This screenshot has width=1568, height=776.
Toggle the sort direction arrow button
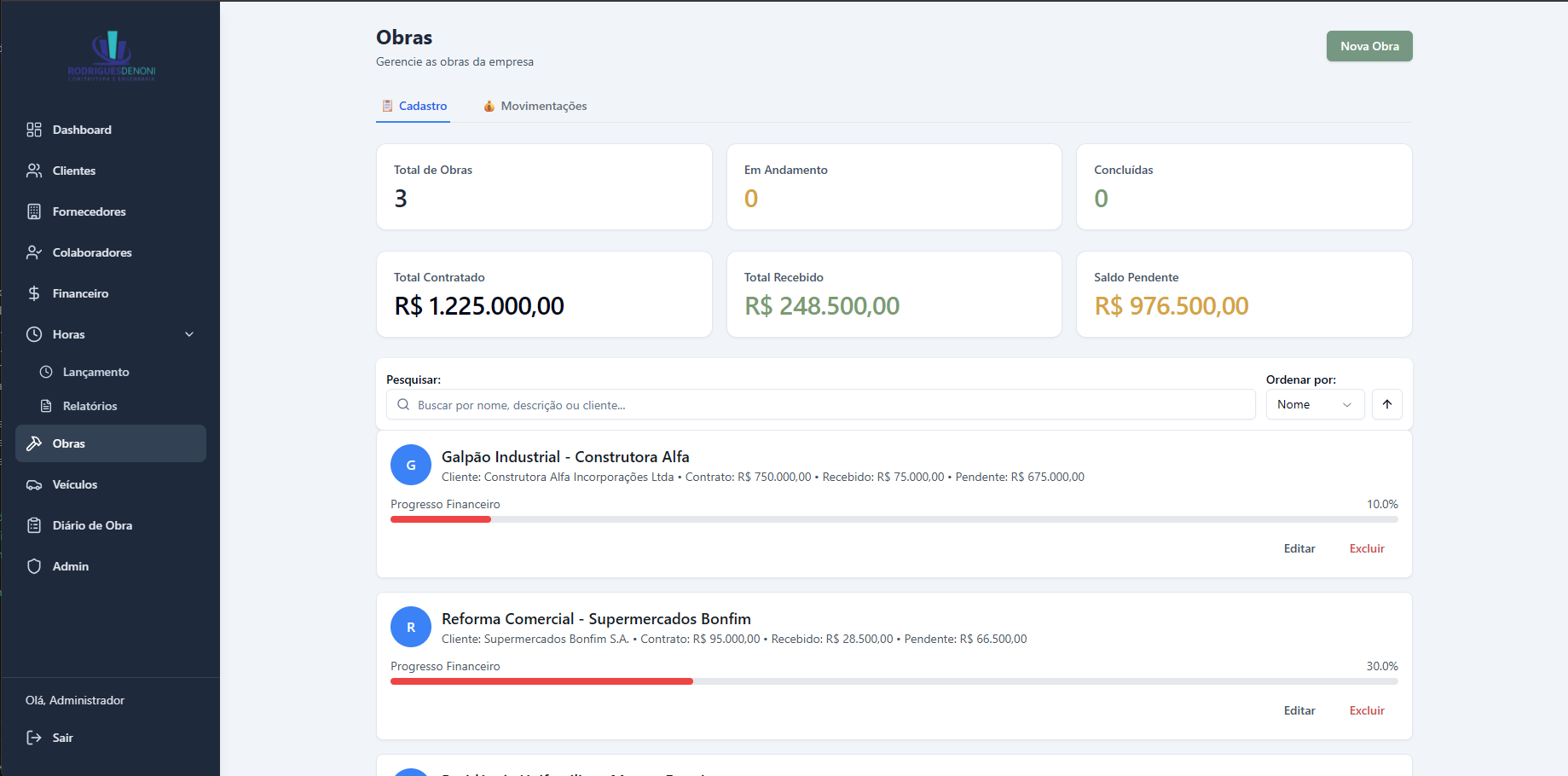click(x=1386, y=404)
